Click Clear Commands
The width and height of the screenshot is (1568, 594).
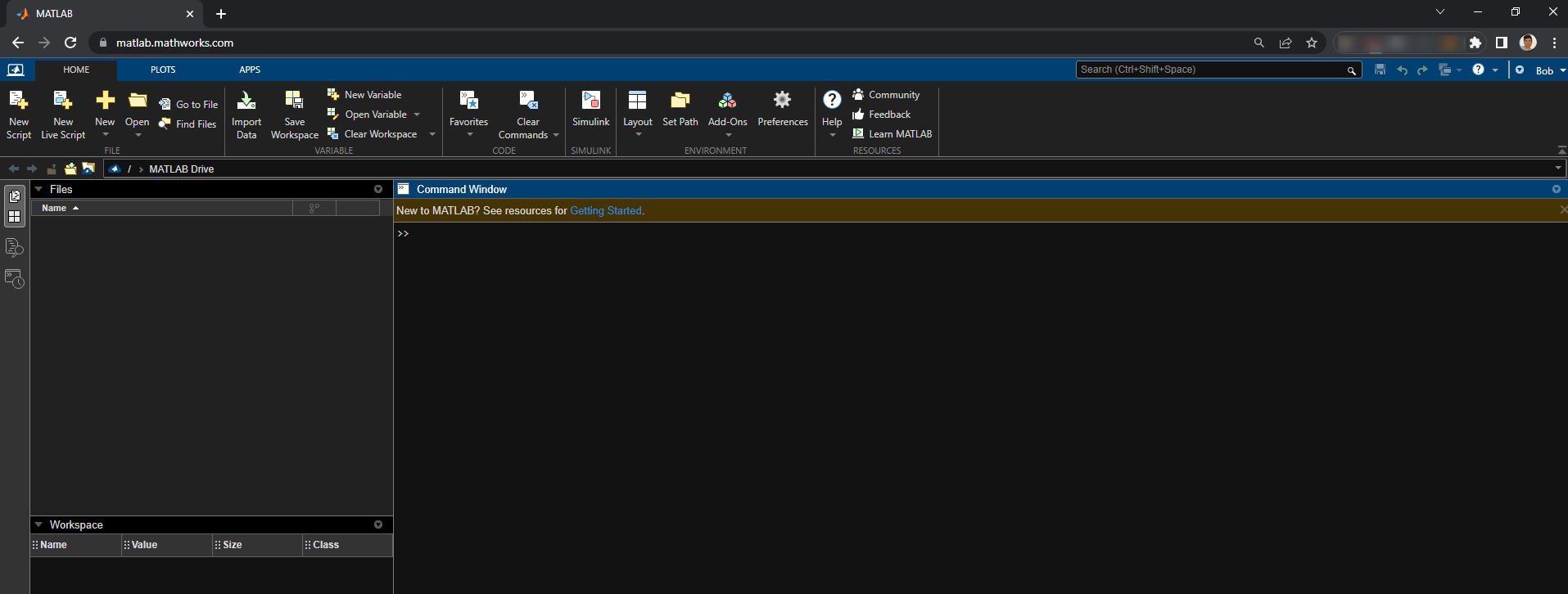(523, 115)
